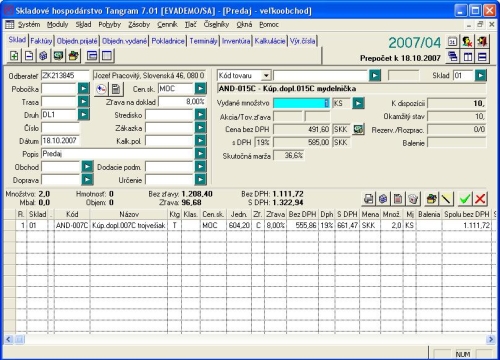The height and width of the screenshot is (360, 500).
Task: Open the Zásoby menu
Action: click(139, 24)
